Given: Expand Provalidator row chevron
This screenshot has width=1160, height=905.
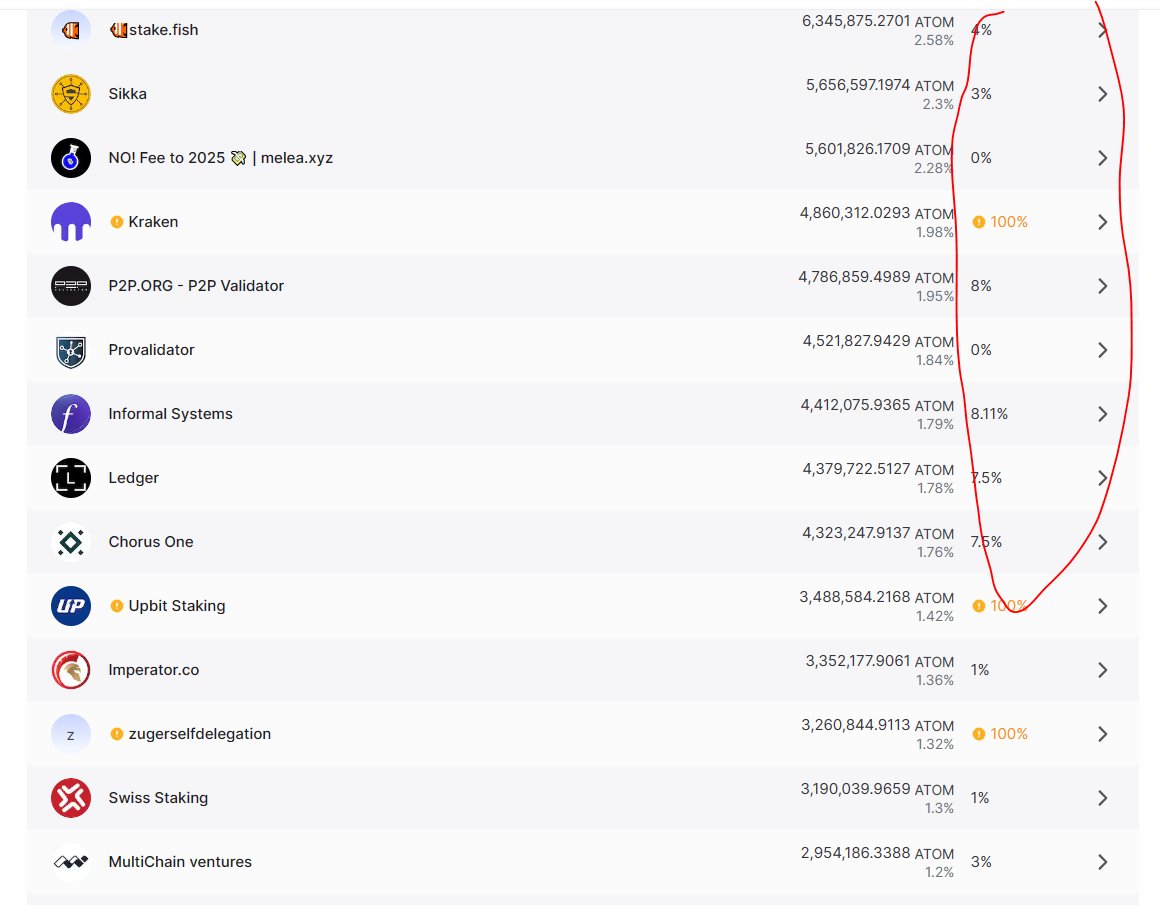Looking at the screenshot, I should (x=1103, y=350).
